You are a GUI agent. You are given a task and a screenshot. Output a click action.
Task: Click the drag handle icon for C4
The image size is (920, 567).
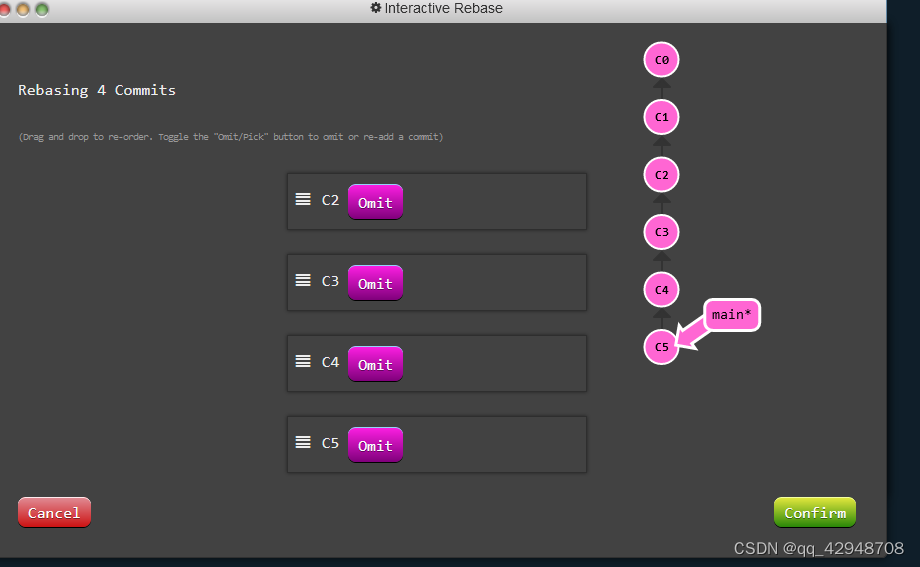point(303,362)
